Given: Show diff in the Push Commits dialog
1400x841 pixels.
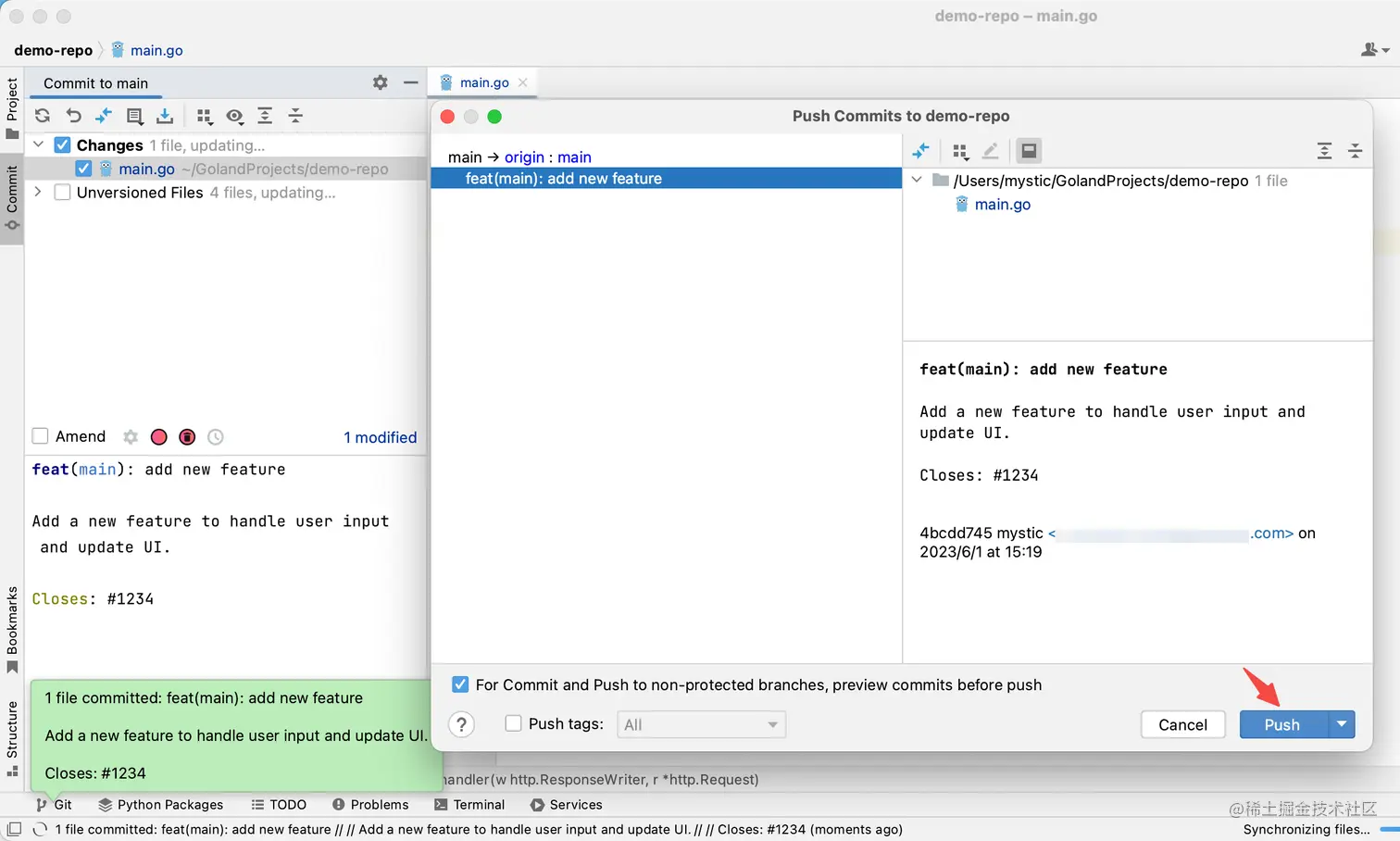Looking at the screenshot, I should click(920, 151).
